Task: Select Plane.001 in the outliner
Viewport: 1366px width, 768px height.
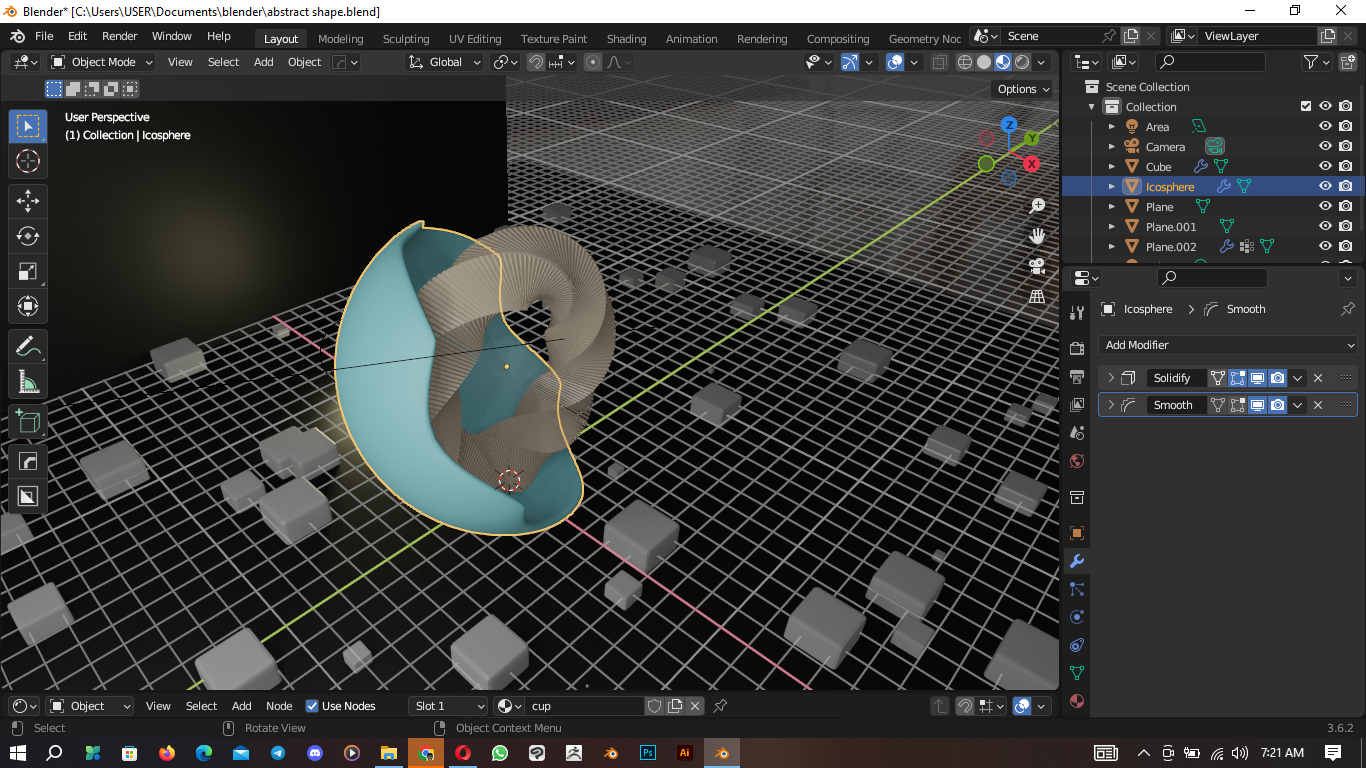Action: coord(1171,226)
